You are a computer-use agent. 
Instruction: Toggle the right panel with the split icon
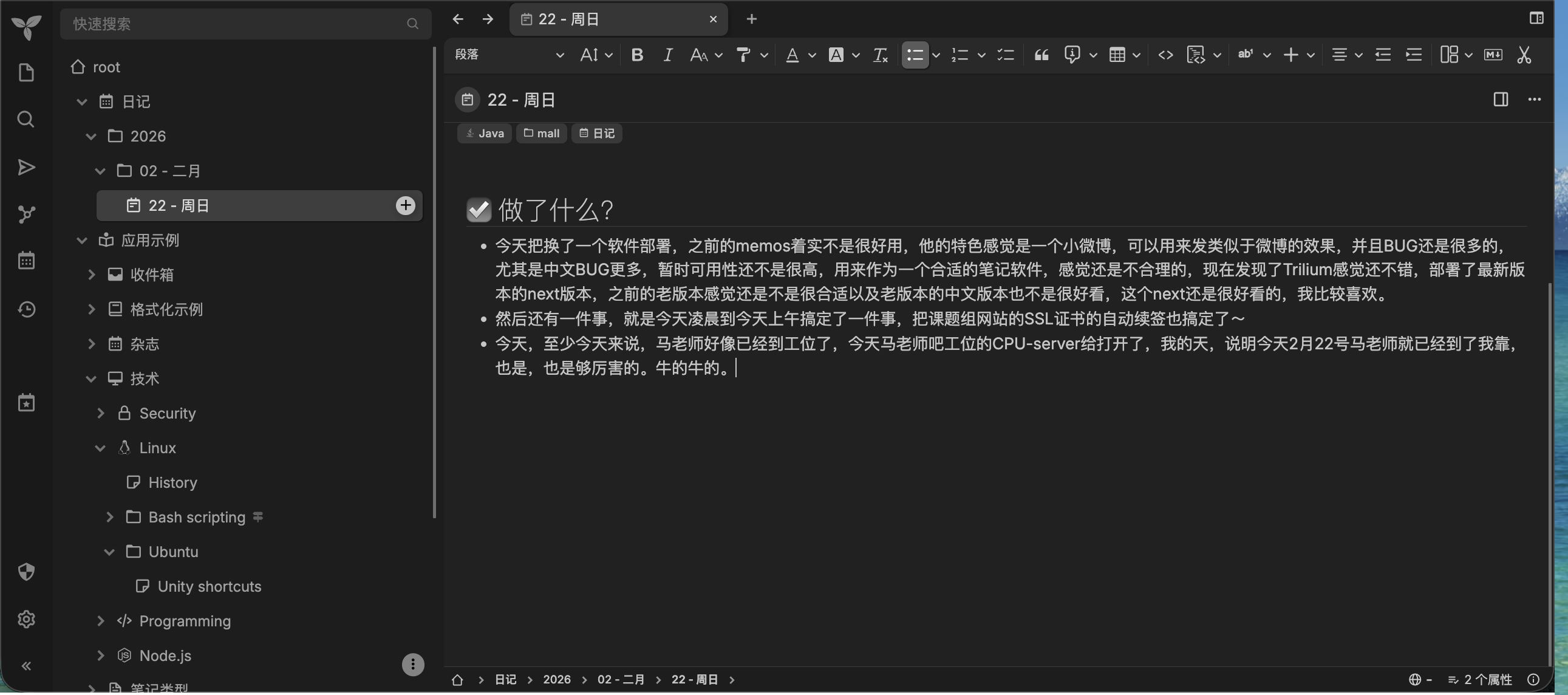coord(1501,99)
